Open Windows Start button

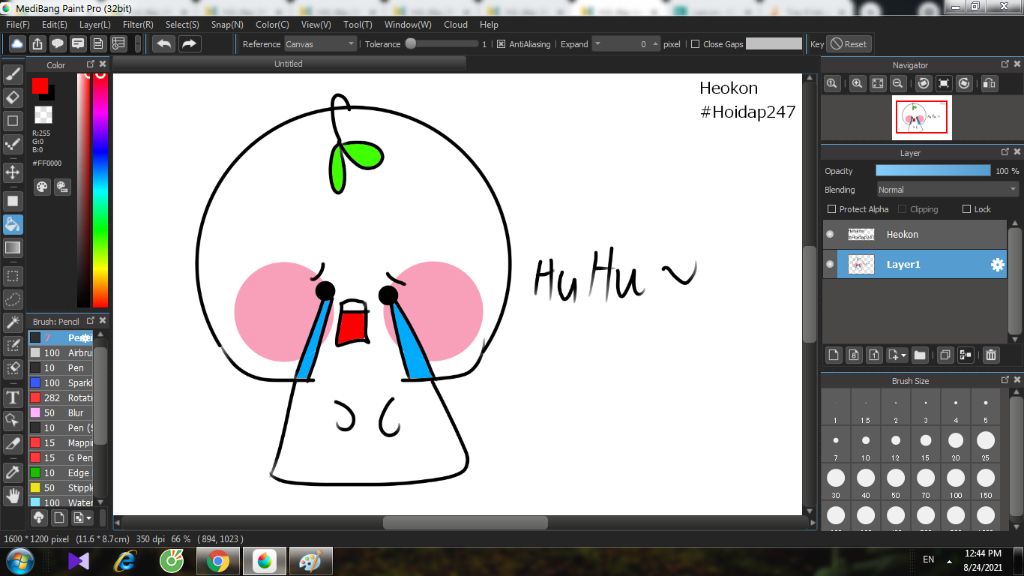(20, 562)
